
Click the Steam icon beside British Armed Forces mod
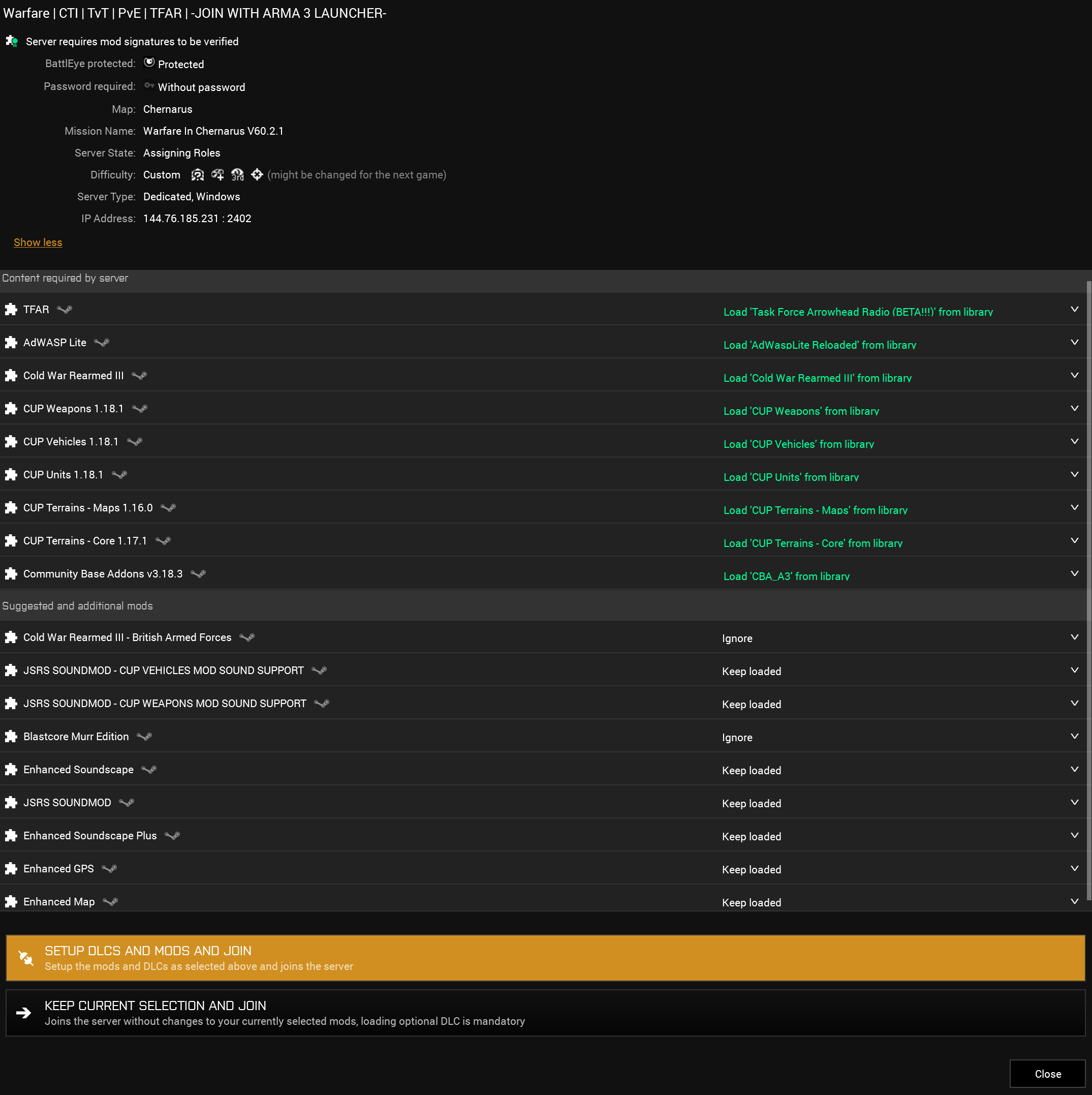(x=247, y=637)
